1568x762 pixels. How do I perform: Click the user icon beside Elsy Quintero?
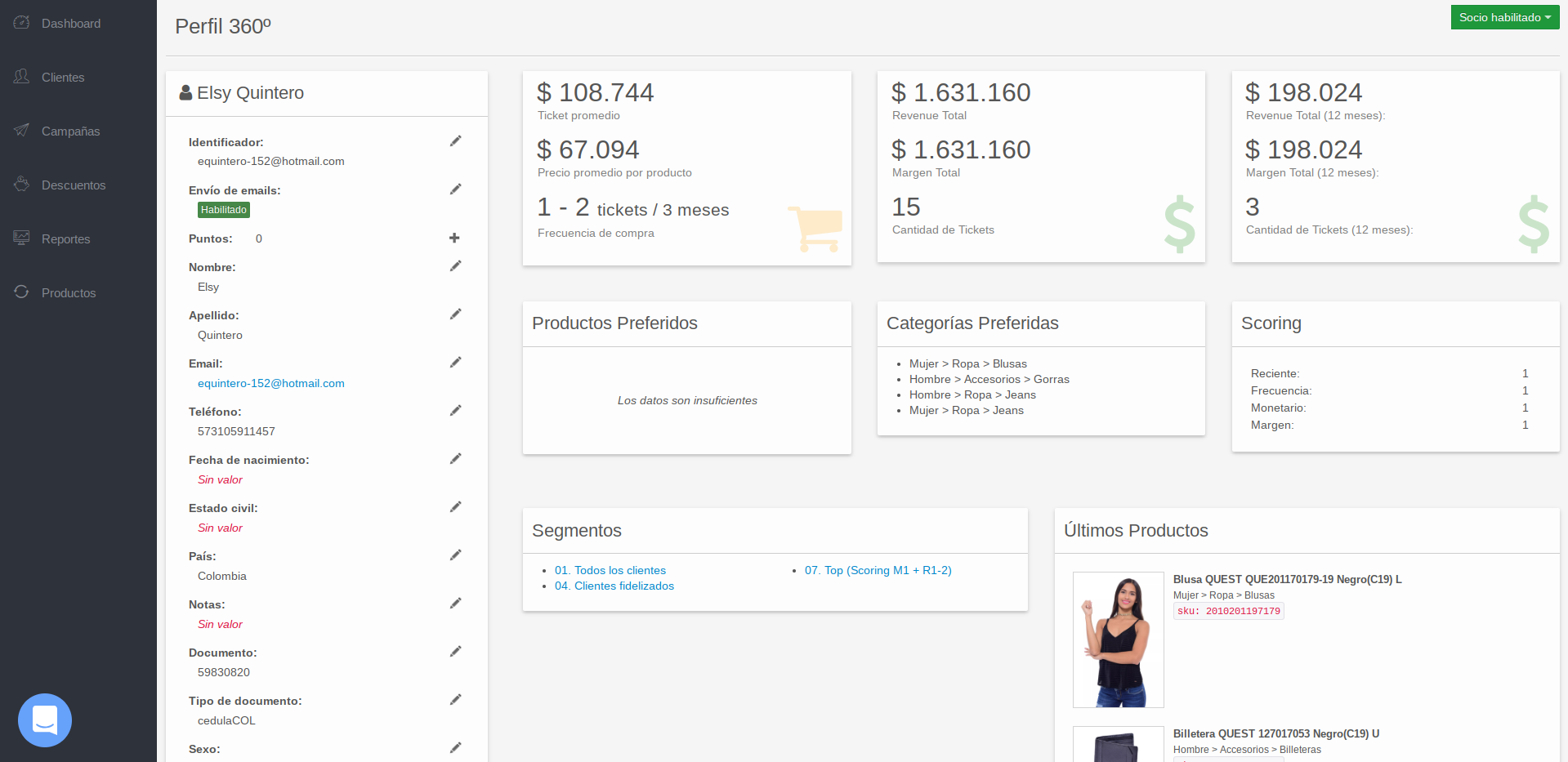pos(185,93)
